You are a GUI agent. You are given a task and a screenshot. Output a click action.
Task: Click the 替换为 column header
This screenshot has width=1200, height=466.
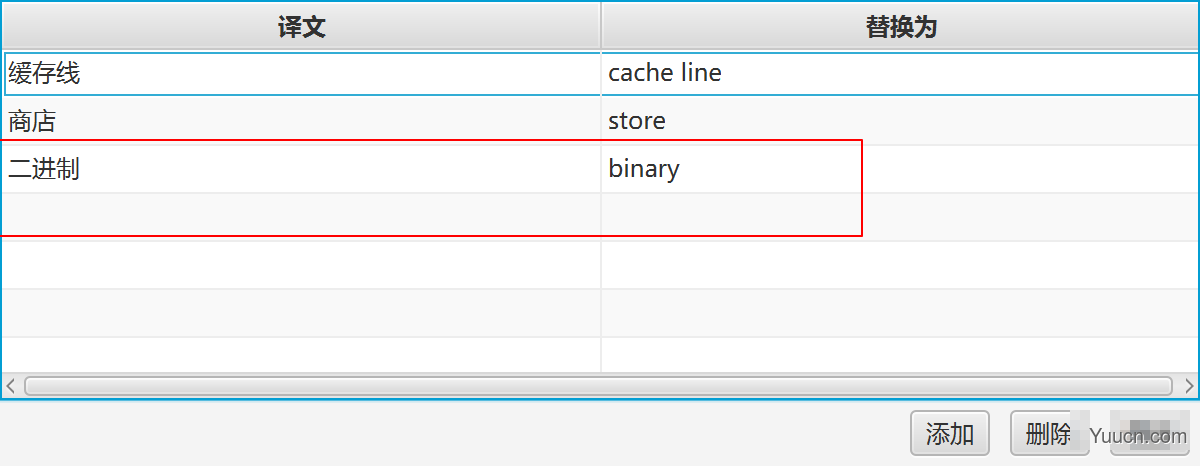click(x=900, y=27)
